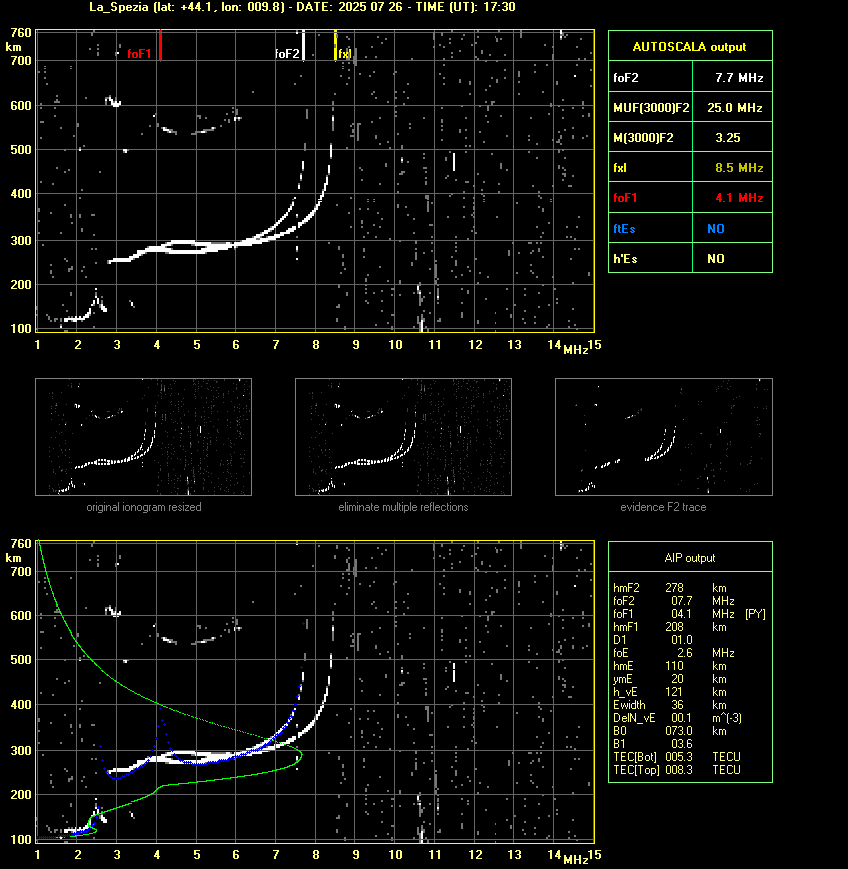The image size is (848, 869).
Task: Click the La_Spezia date and time title
Action: pyautogui.click(x=302, y=7)
